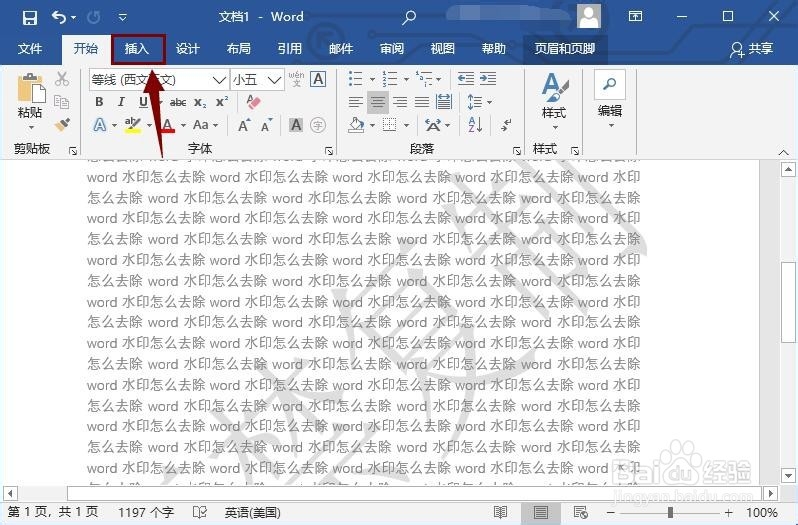Image resolution: width=798 pixels, height=525 pixels.
Task: Click the phonetic guide wén icon
Action: click(296, 79)
